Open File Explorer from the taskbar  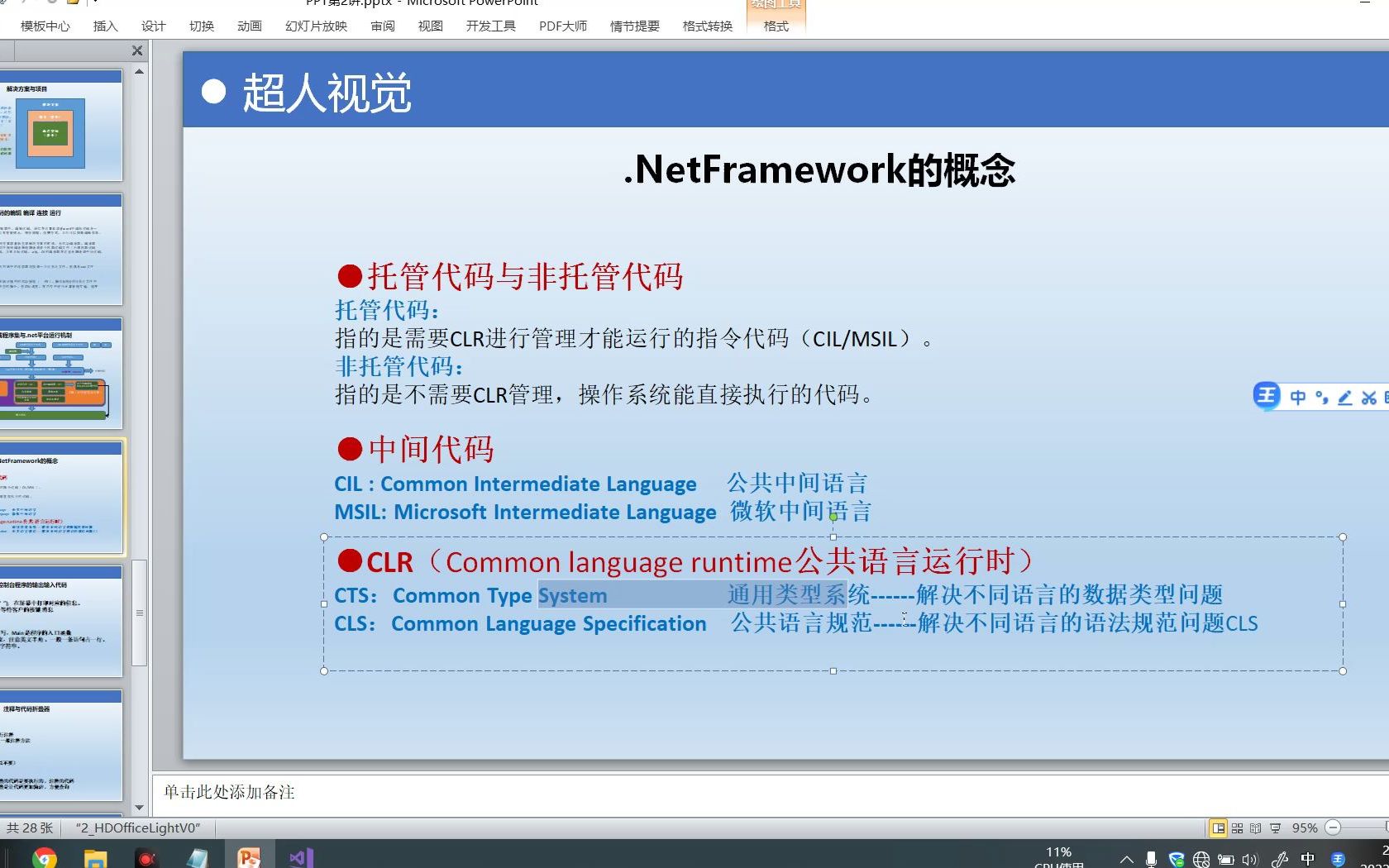(96, 858)
